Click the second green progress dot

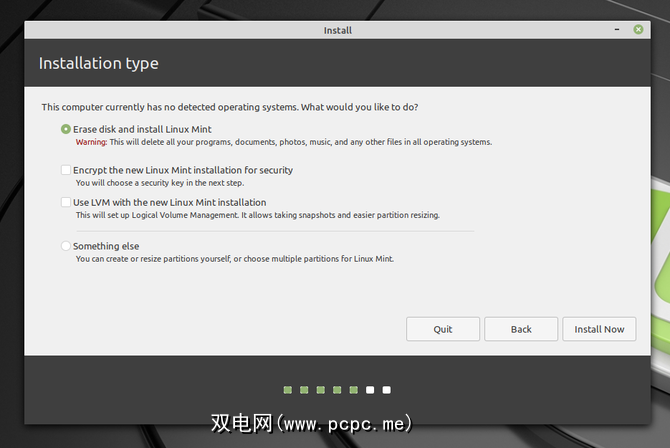(304, 389)
